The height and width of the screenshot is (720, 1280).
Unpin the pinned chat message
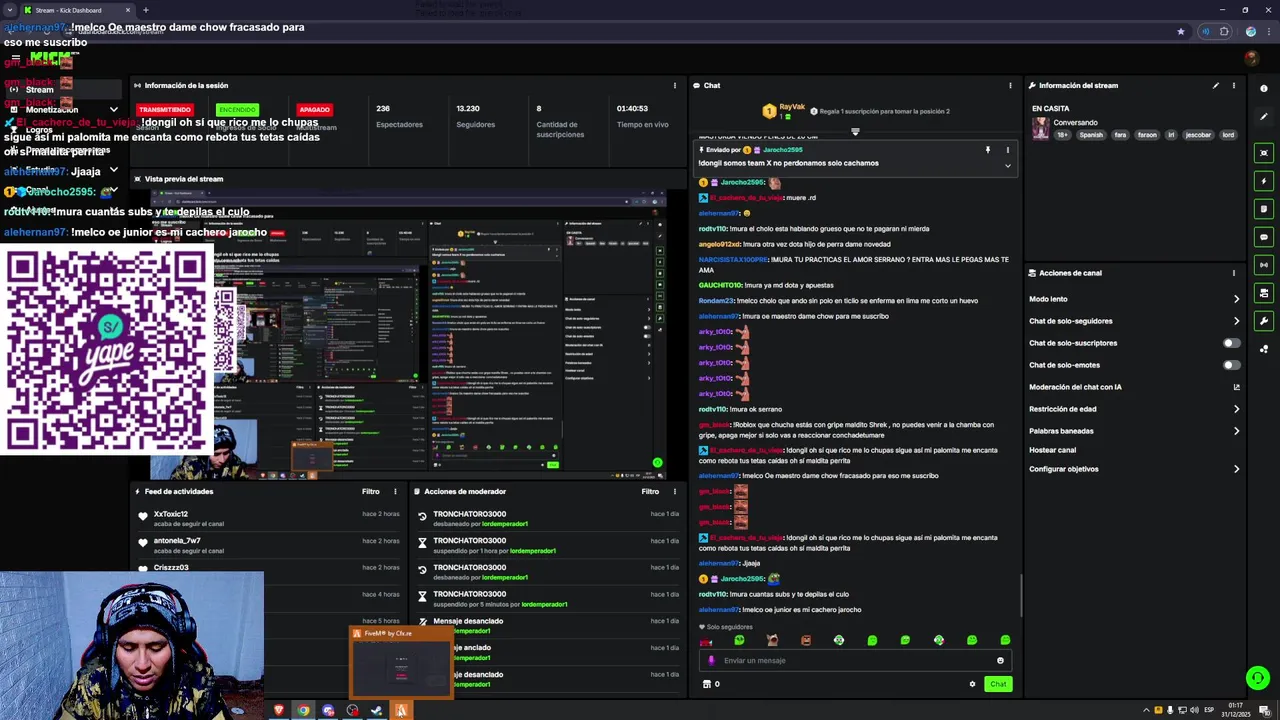[987, 150]
